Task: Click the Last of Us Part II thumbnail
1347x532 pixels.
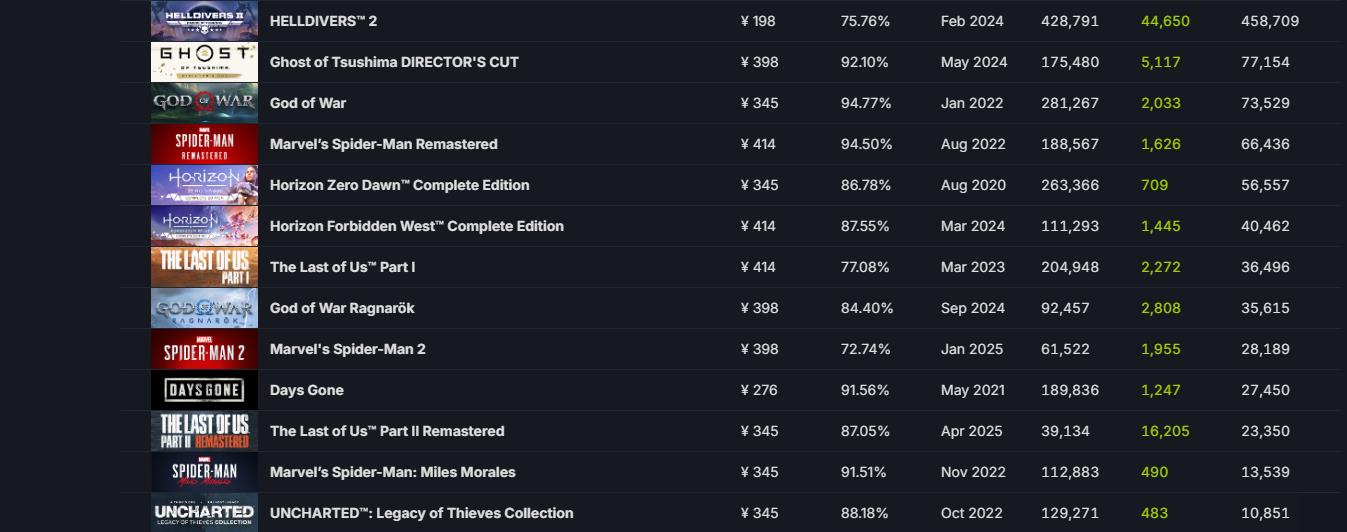Action: click(204, 431)
